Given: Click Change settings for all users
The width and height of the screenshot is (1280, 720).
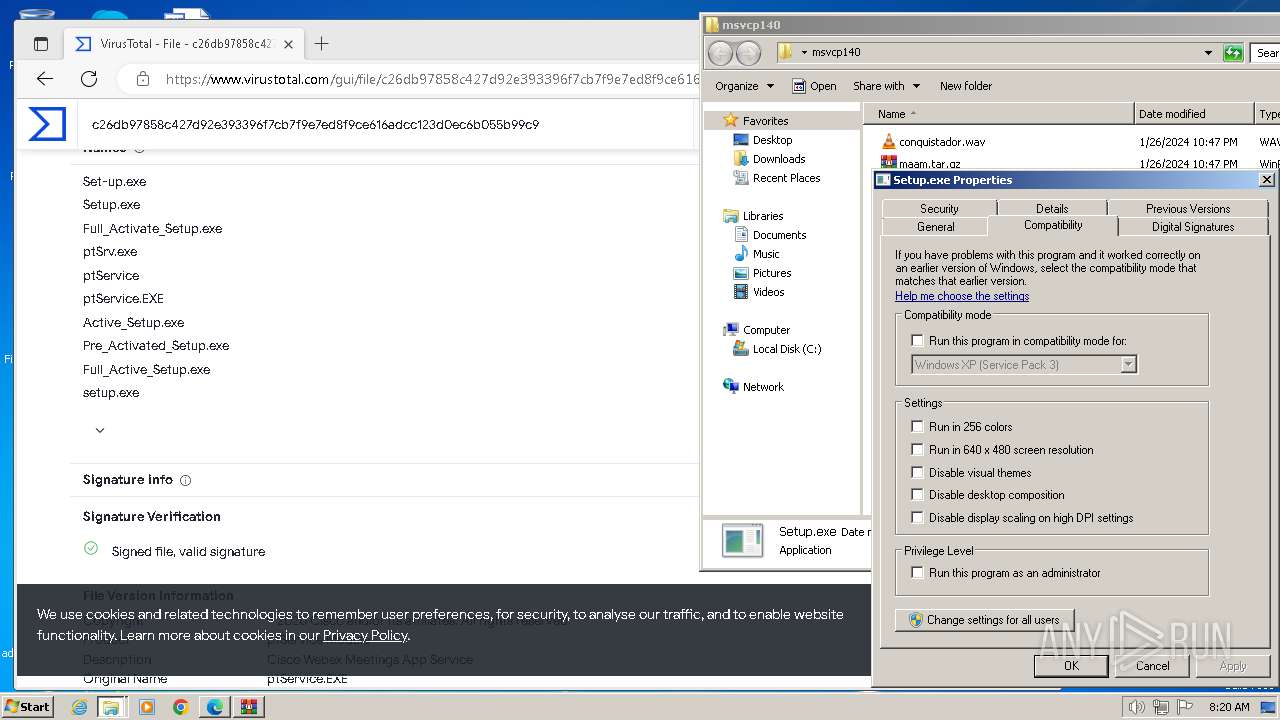Looking at the screenshot, I should coord(984,620).
